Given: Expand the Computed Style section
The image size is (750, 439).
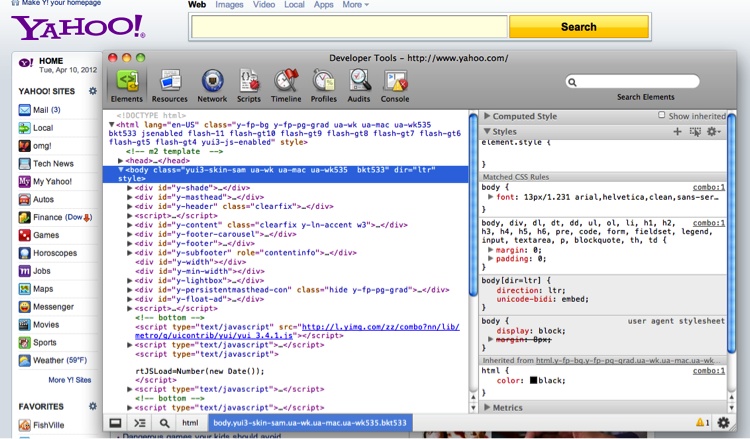Looking at the screenshot, I should pyautogui.click(x=487, y=116).
